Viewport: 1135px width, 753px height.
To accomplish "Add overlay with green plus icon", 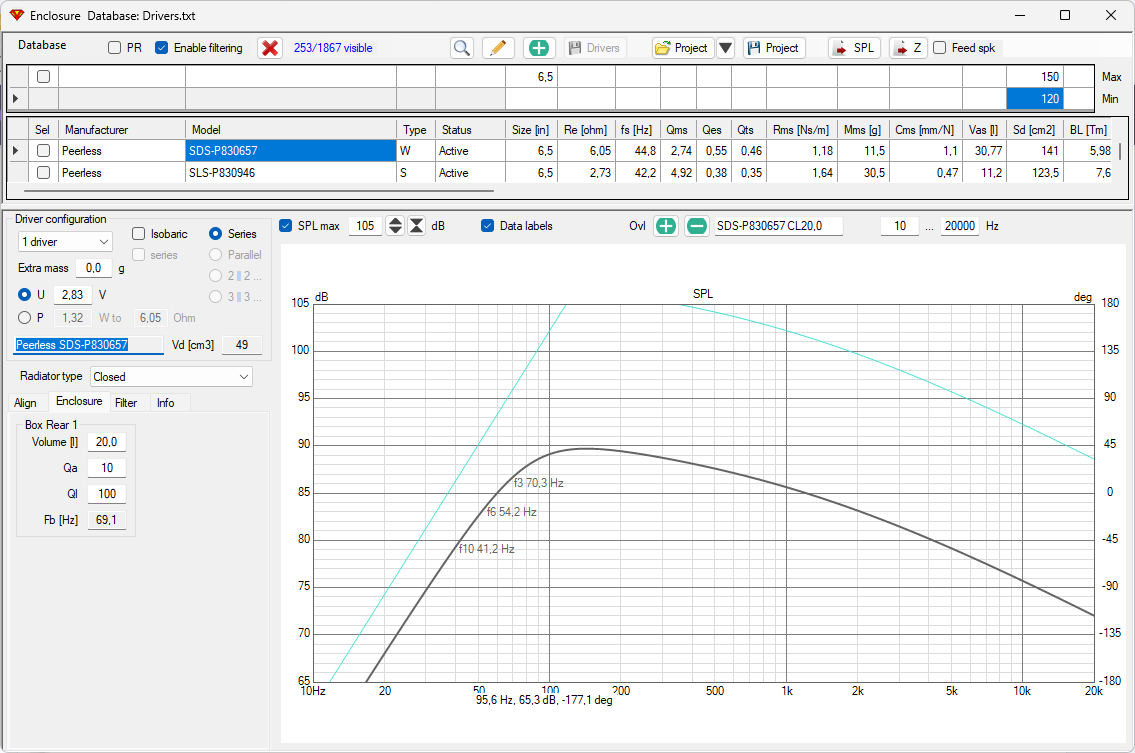I will (x=665, y=226).
